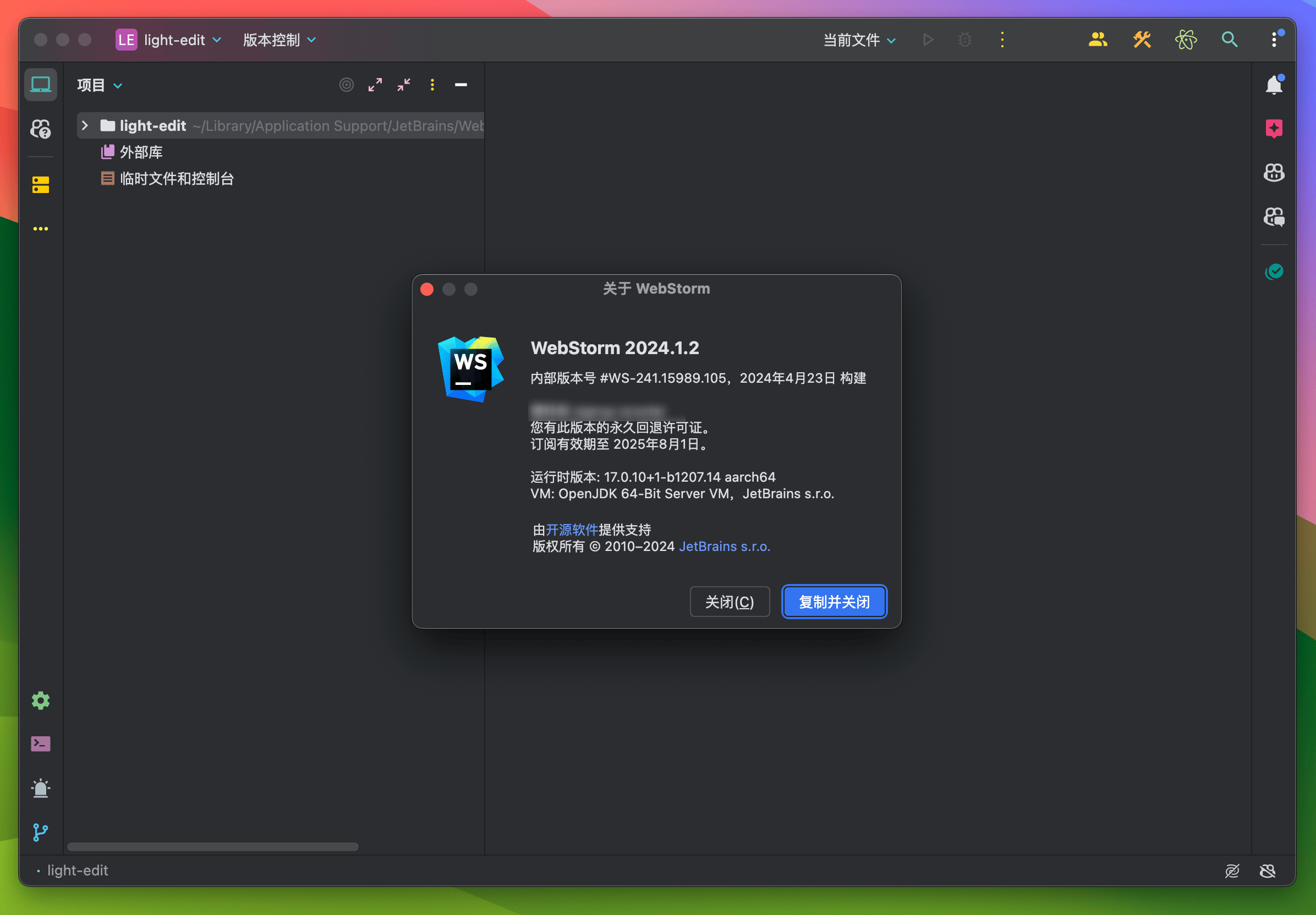The height and width of the screenshot is (915, 1316).
Task: Open the Git tool window
Action: coord(40,833)
